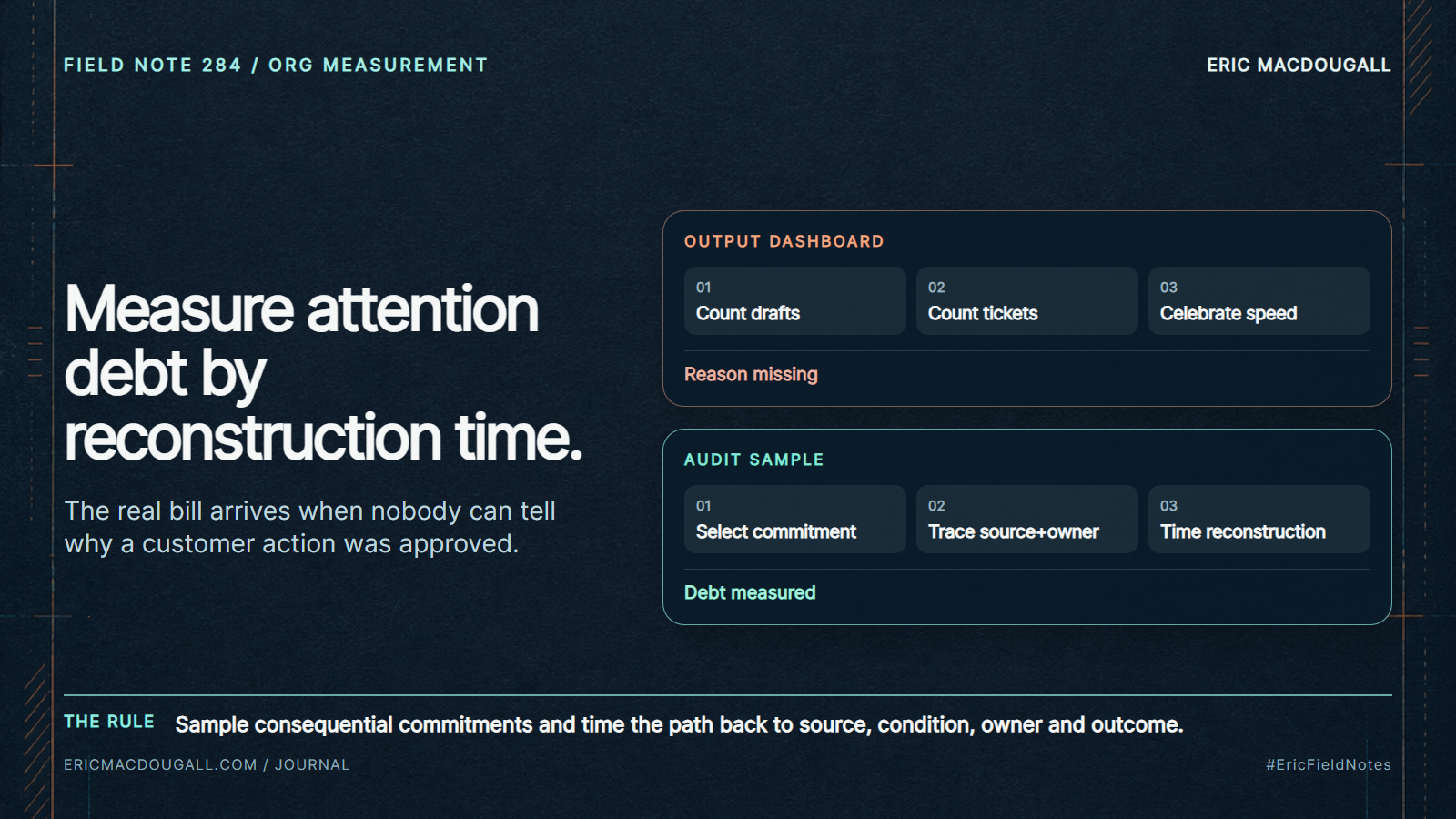
Task: Click the 'Trace source+owner' card
Action: coord(1026,519)
